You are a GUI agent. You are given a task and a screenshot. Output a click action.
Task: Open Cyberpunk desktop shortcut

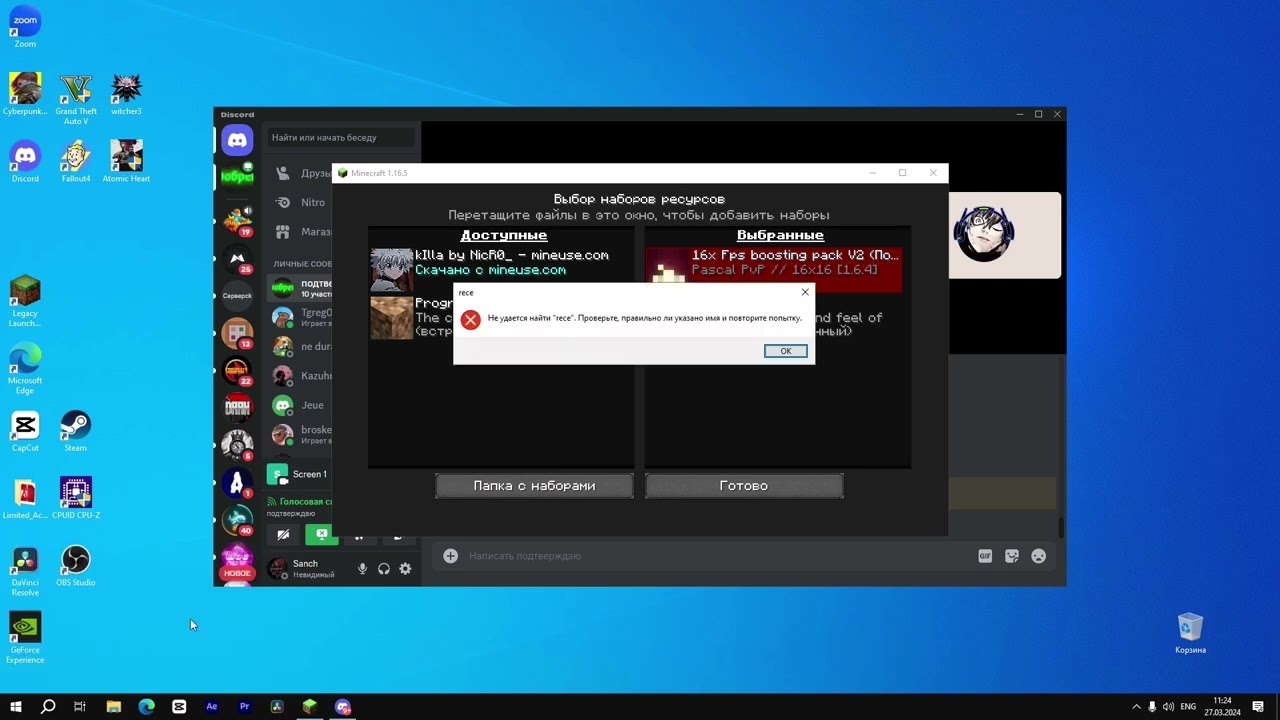pos(25,94)
